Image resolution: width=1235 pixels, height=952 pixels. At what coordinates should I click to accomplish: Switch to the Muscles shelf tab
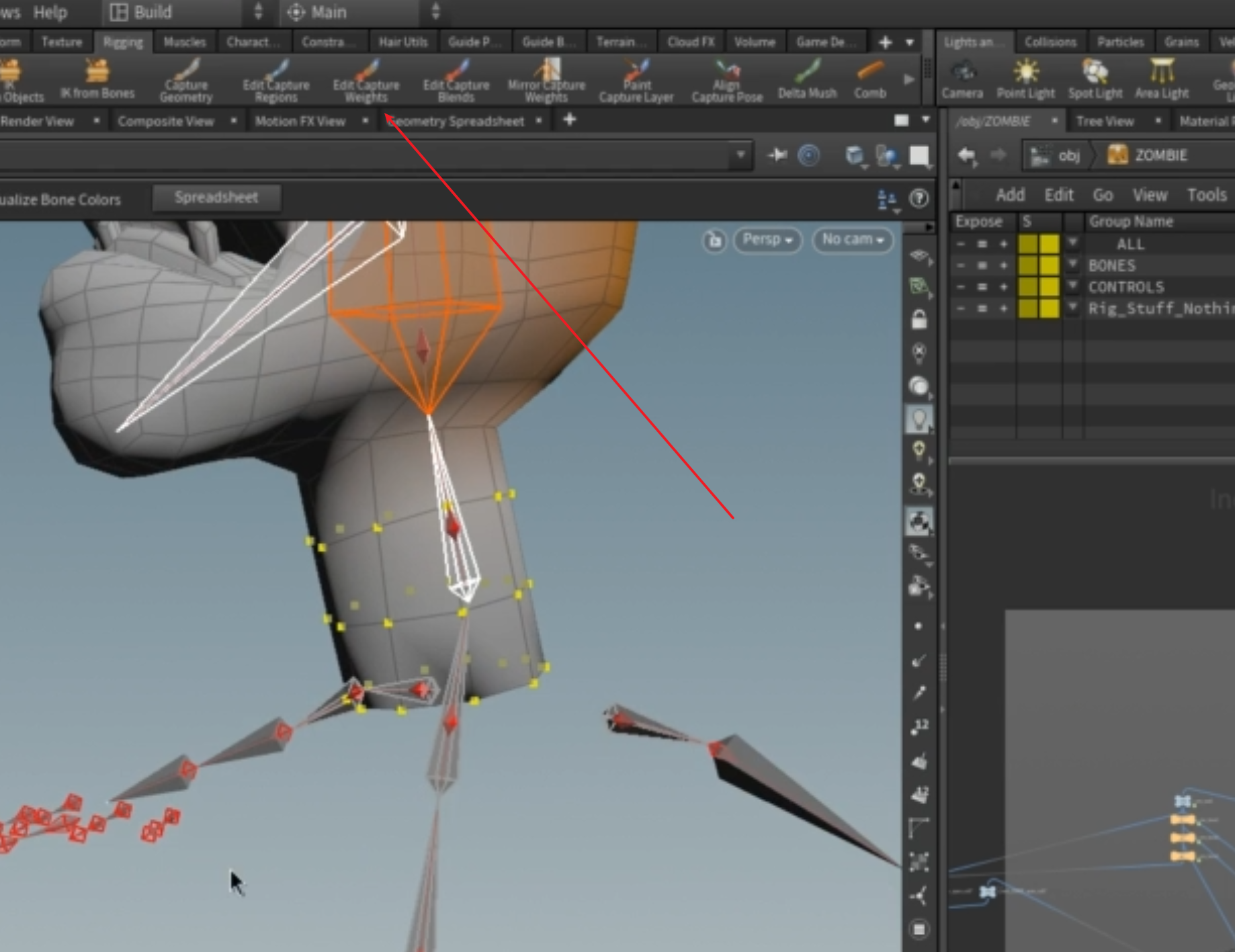pos(184,42)
